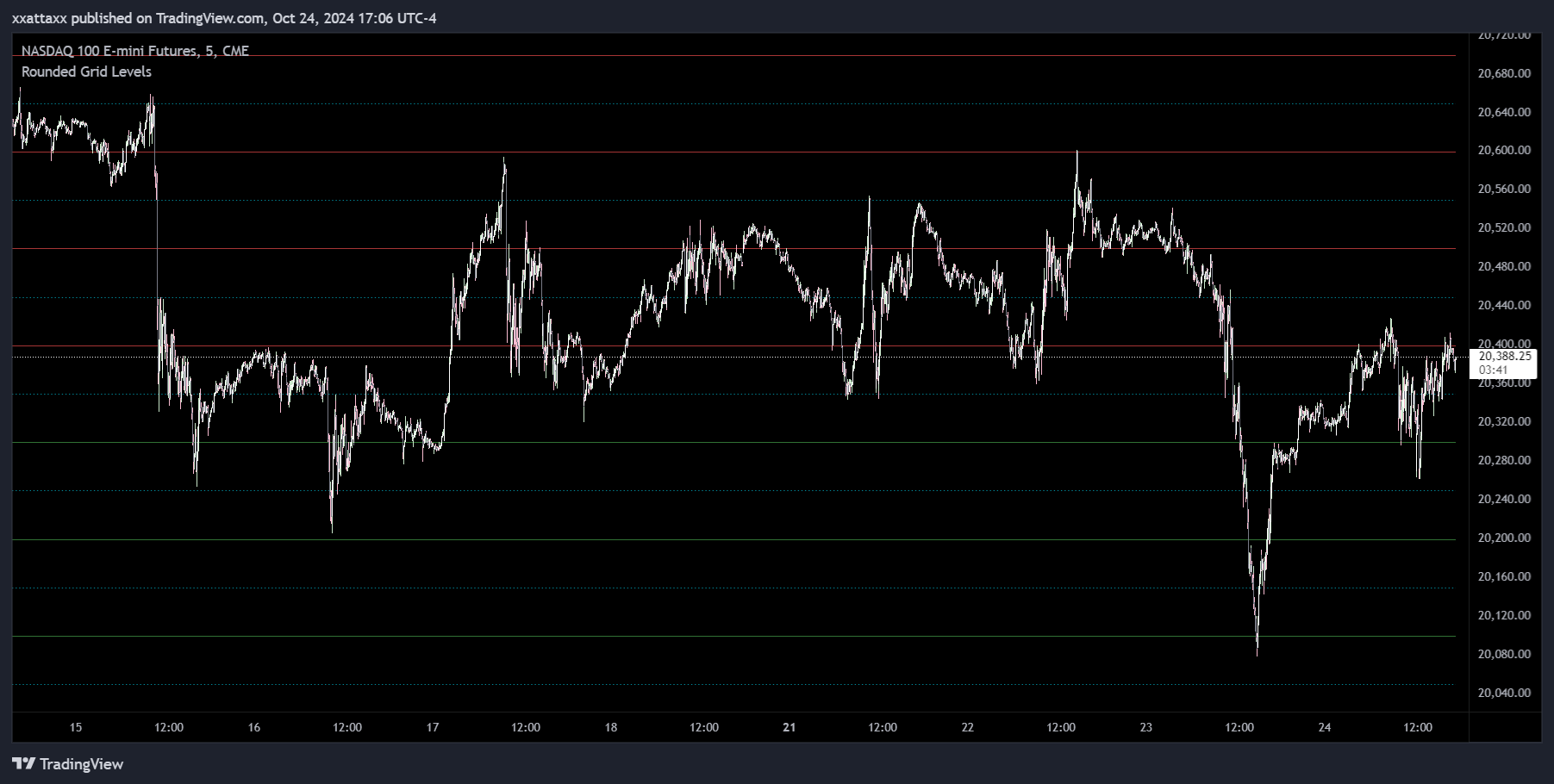Click the 20,640.00 price axis label
This screenshot has width=1554, height=784.
coord(1504,112)
